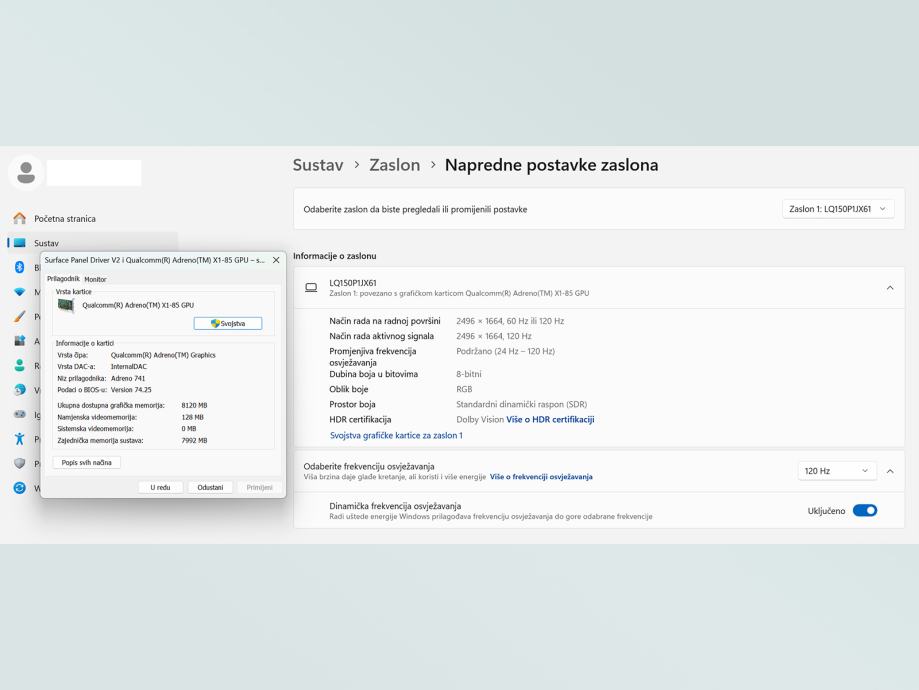Click the Svojstva button in dialog
Screen dimensions: 919x690
click(x=228, y=323)
